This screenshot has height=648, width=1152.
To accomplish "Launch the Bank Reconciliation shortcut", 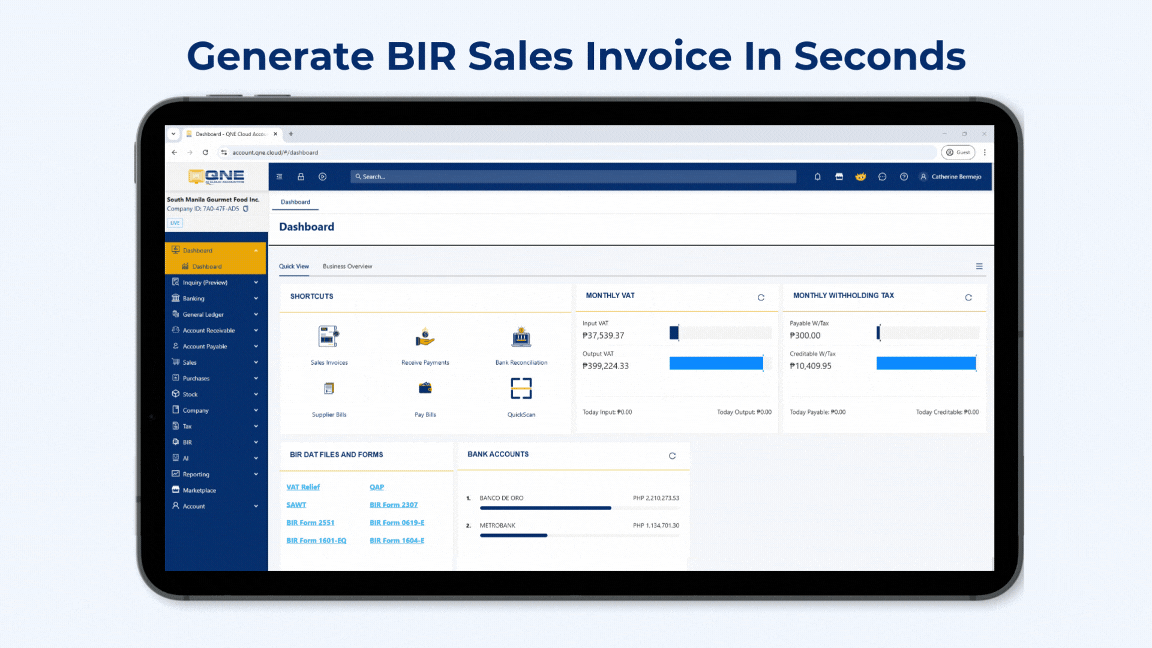I will click(x=521, y=338).
